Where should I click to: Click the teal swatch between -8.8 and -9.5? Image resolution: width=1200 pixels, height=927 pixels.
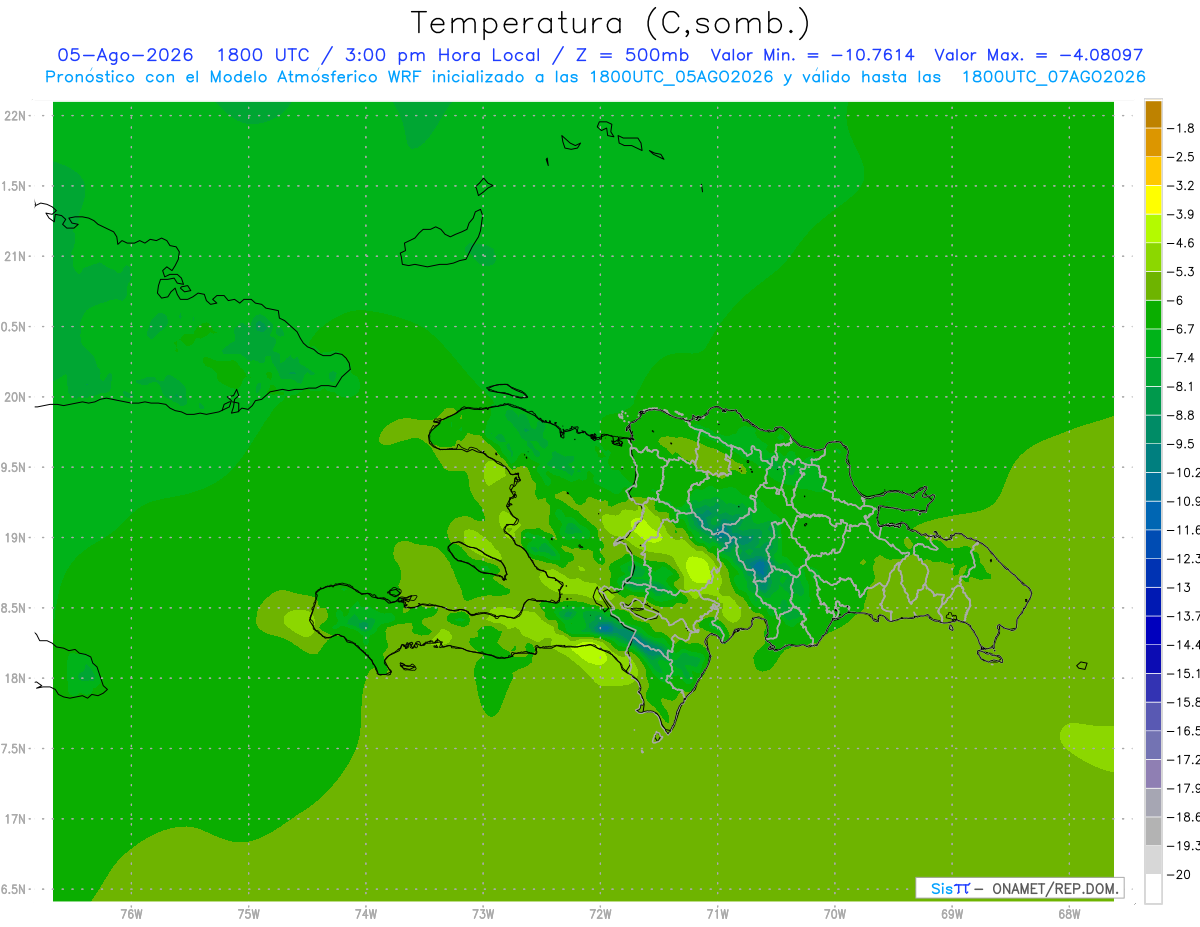click(1153, 430)
